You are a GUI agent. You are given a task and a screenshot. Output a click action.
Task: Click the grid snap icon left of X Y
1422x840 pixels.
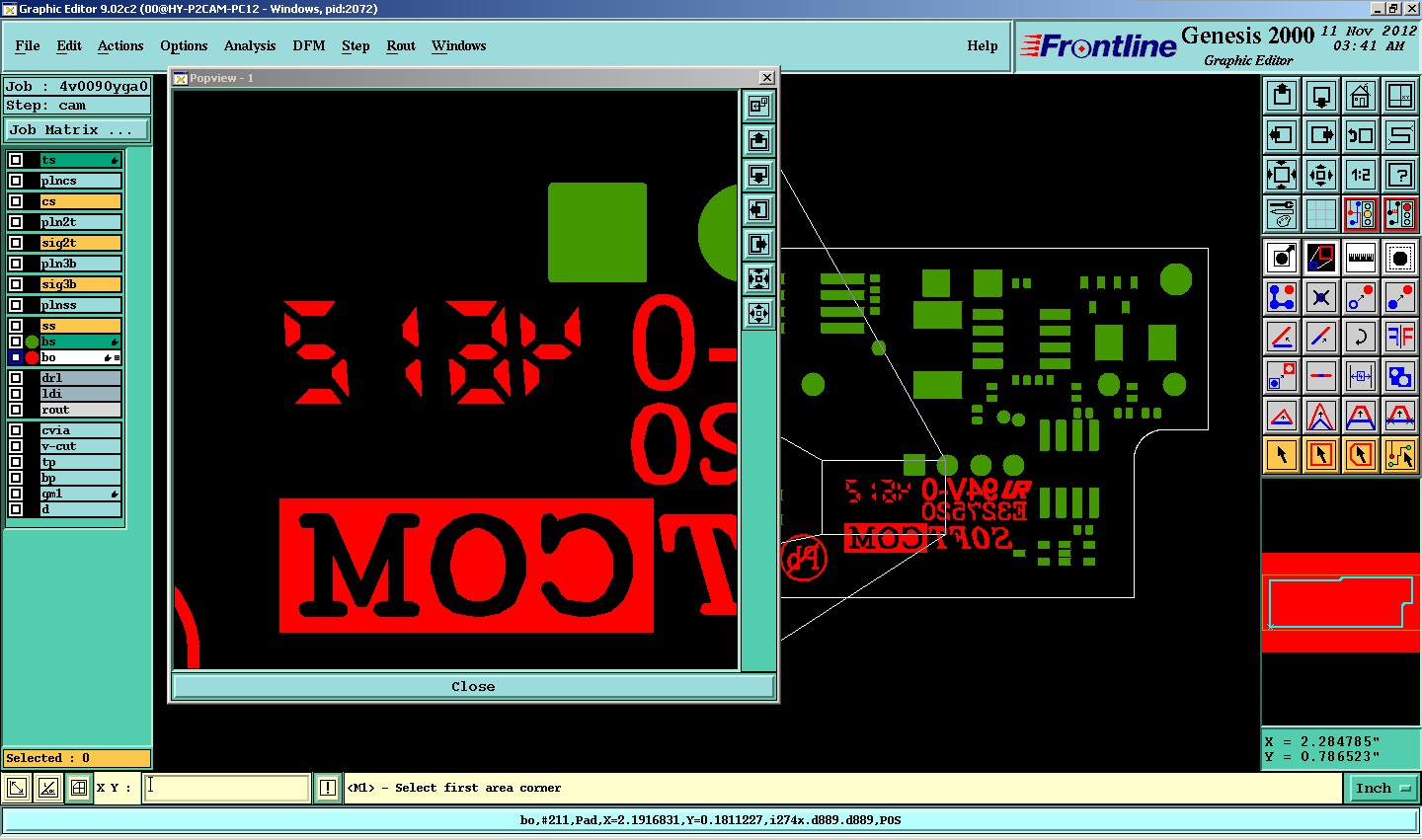[x=79, y=788]
